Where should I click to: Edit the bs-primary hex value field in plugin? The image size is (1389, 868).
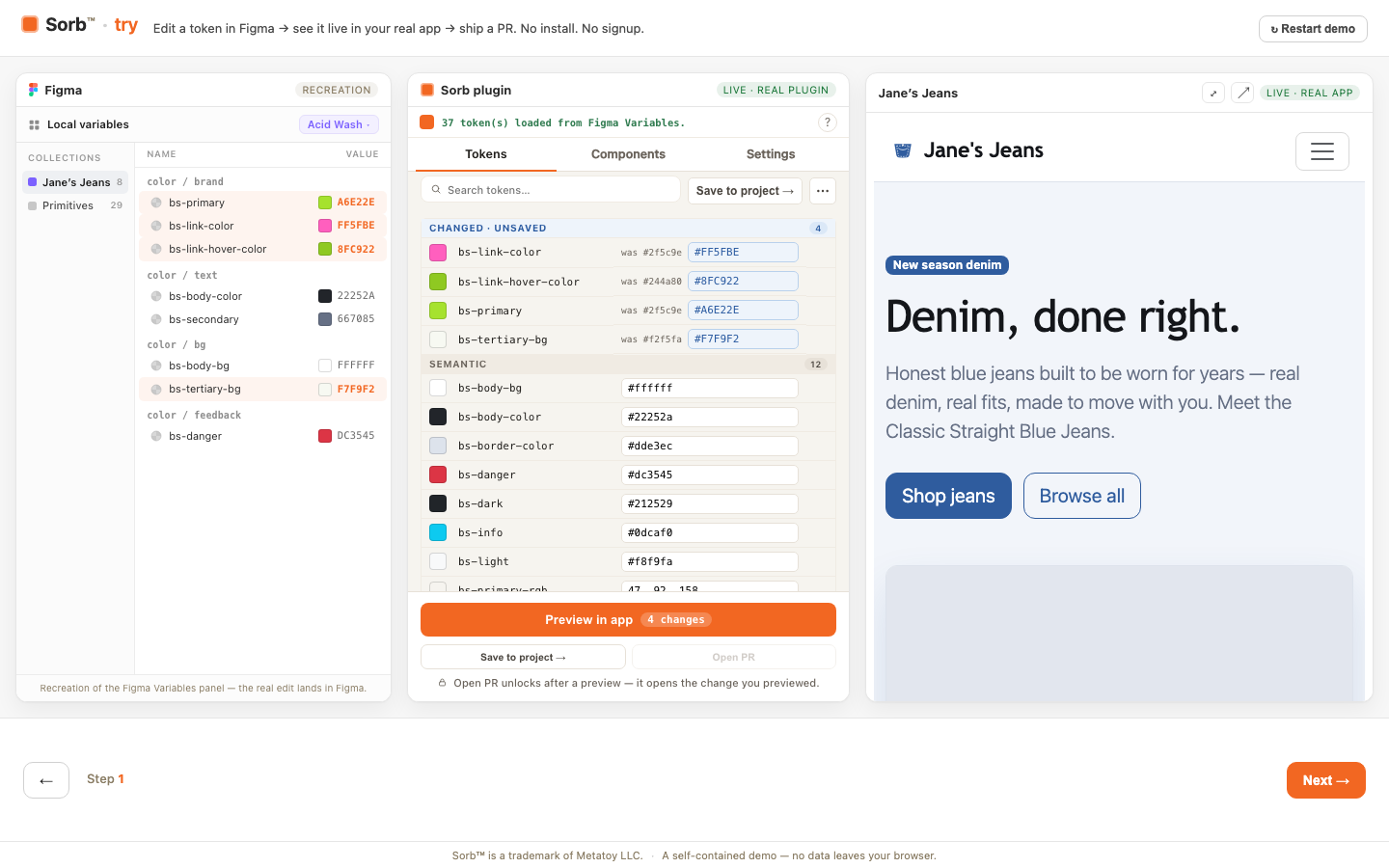(x=743, y=310)
